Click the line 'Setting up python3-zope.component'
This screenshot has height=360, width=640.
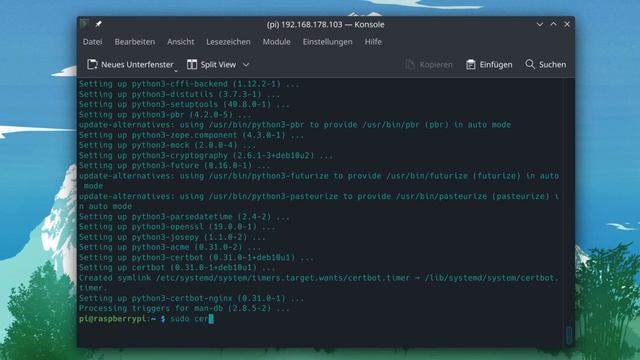[191, 135]
